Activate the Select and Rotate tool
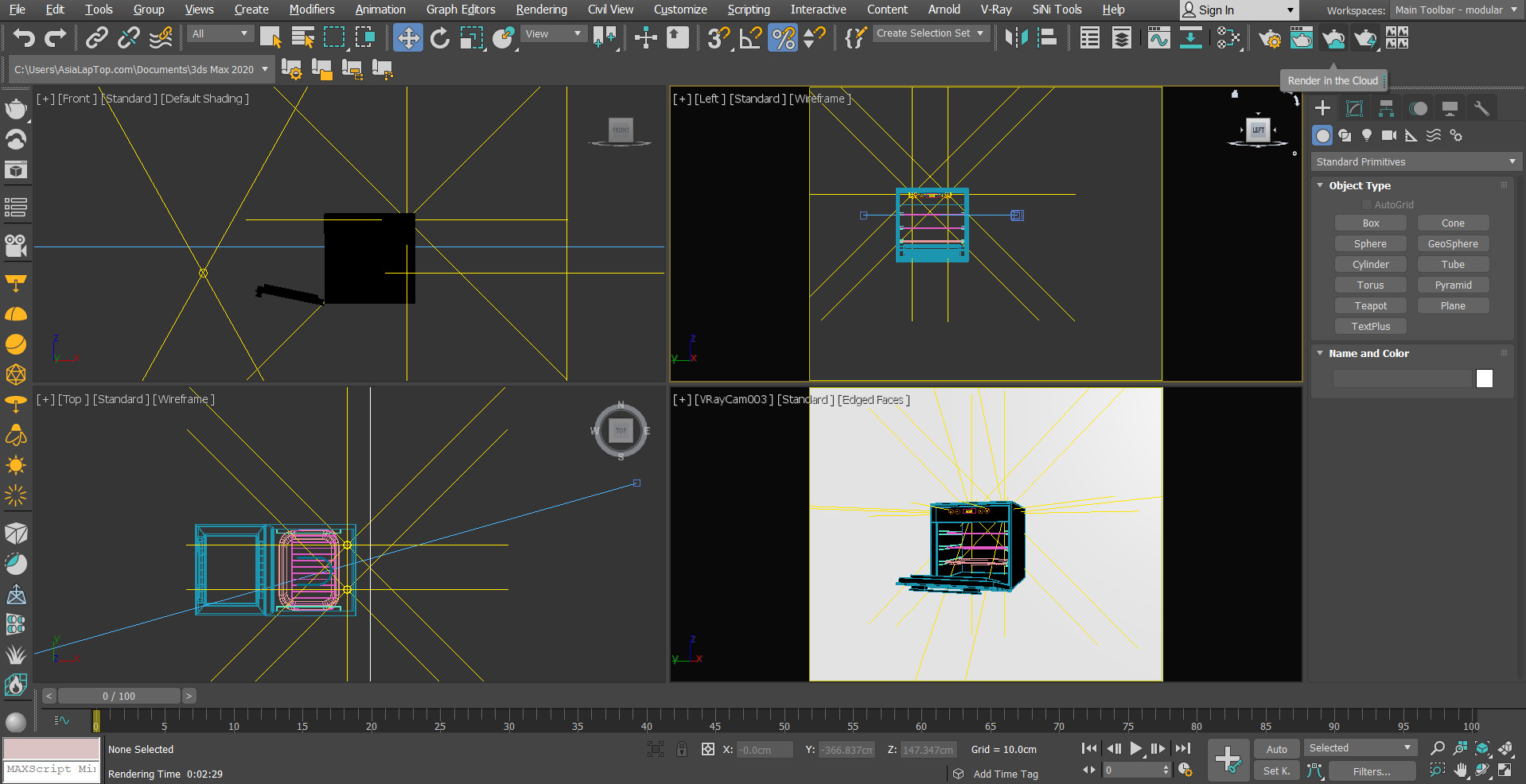Image resolution: width=1526 pixels, height=784 pixels. click(440, 37)
